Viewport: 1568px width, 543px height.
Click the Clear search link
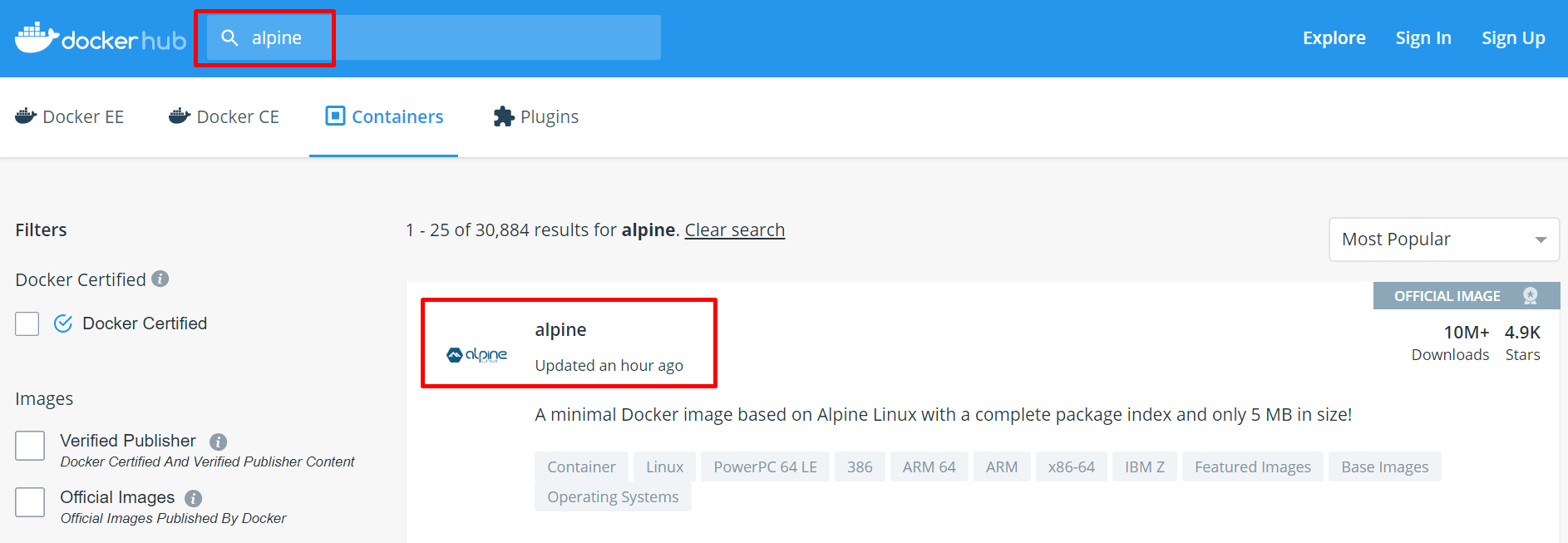coord(735,230)
